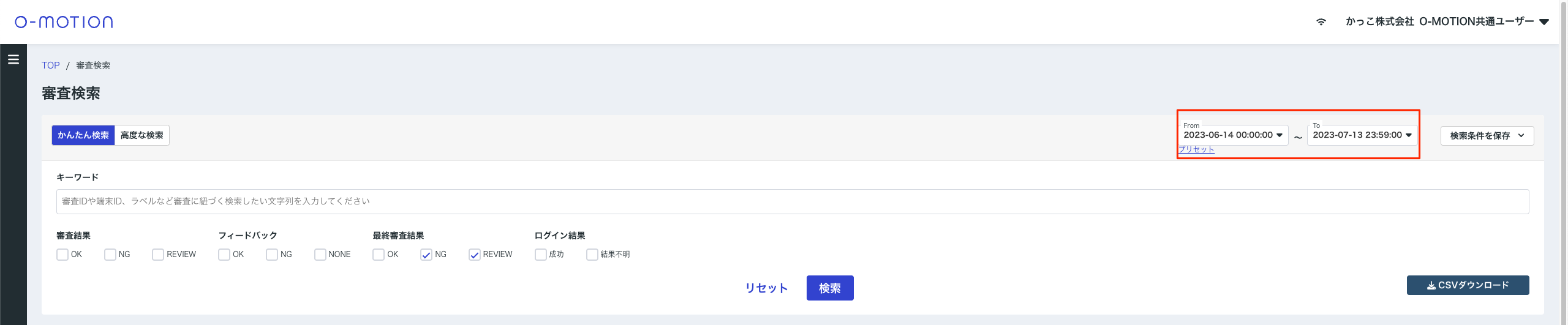Click the Wi-Fi status icon
The height and width of the screenshot is (325, 1568).
click(x=1321, y=22)
